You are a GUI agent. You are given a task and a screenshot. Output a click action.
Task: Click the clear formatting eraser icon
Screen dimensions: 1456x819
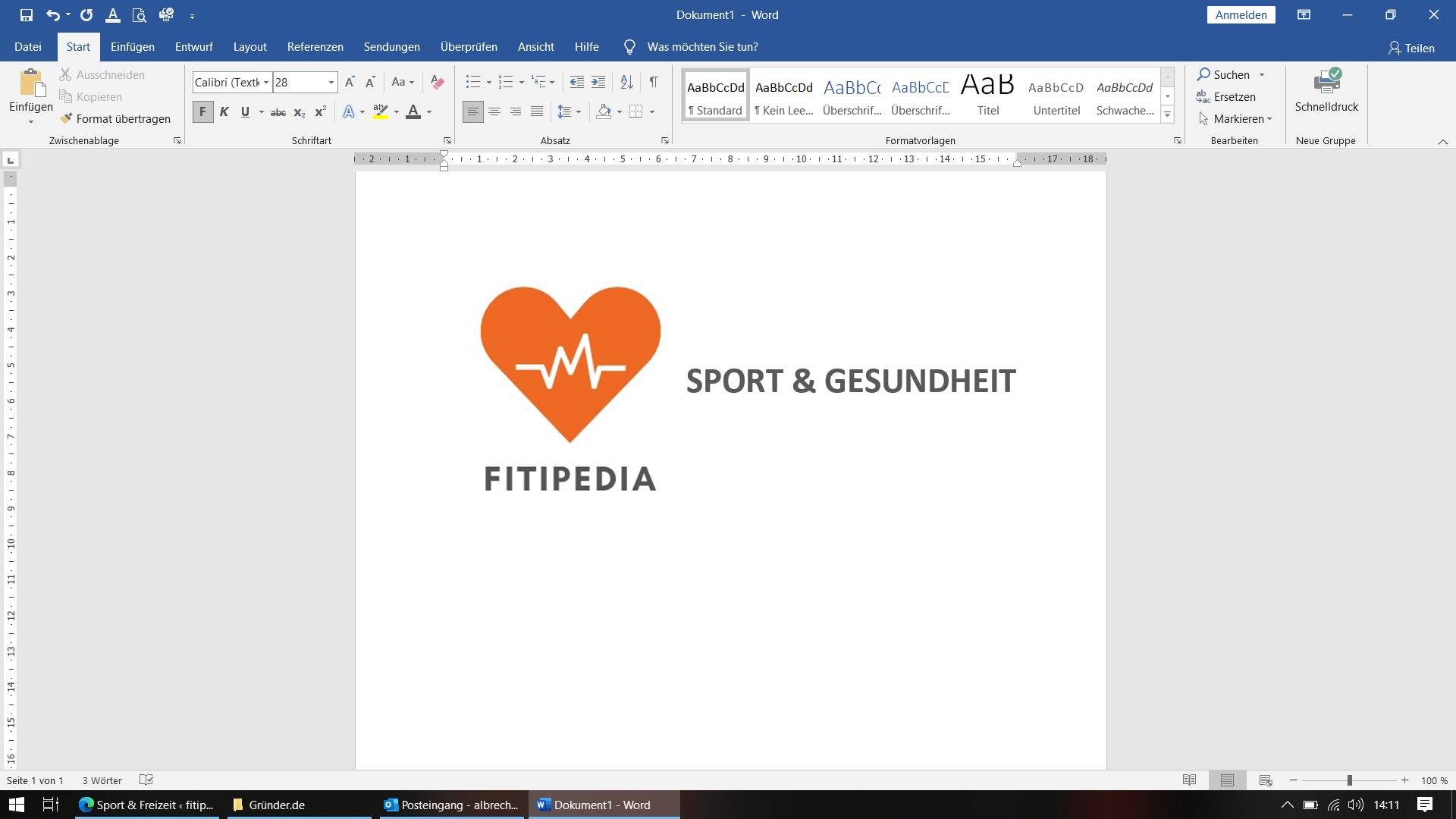point(437,82)
